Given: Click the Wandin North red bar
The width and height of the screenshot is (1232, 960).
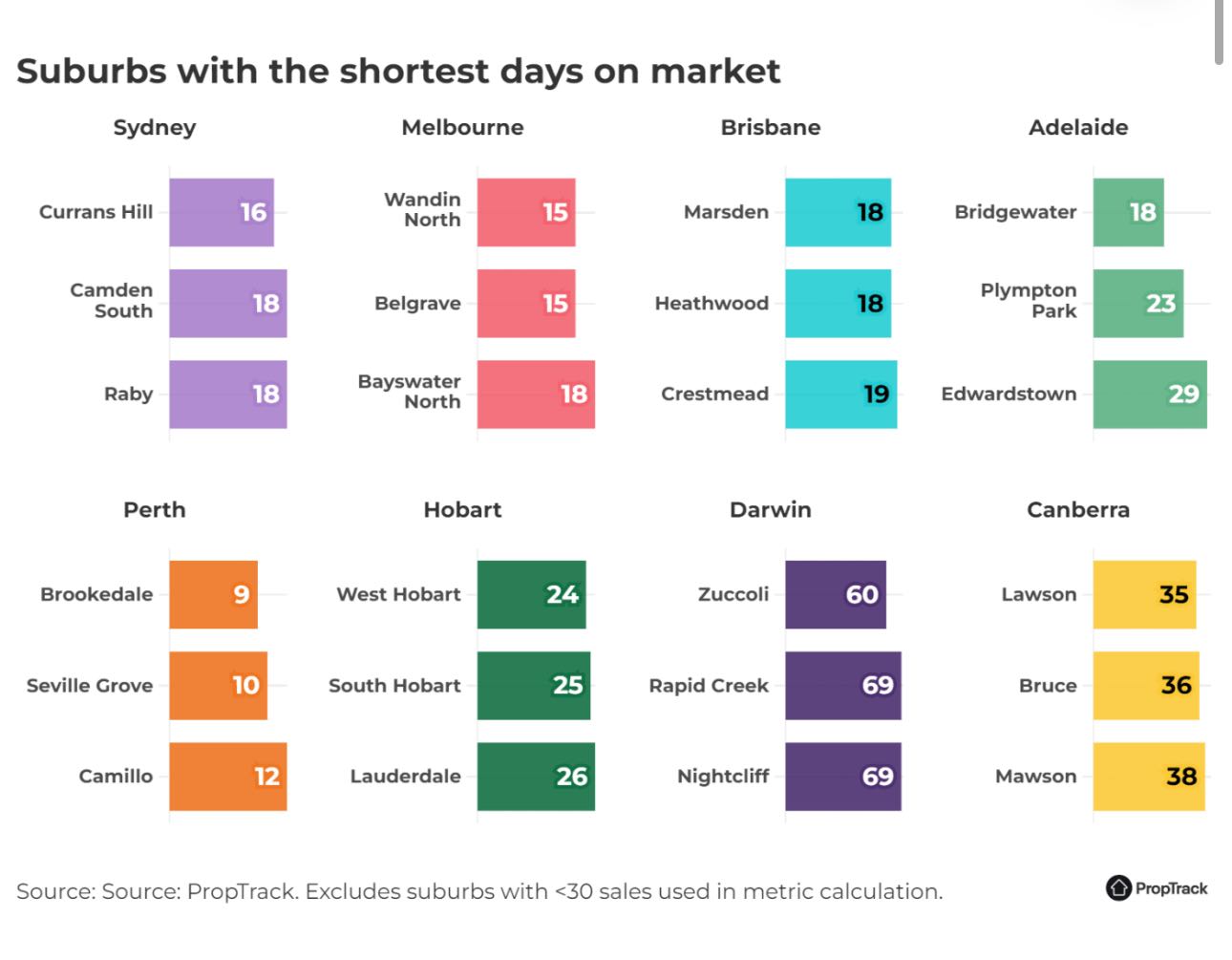Looking at the screenshot, I should click(x=526, y=212).
